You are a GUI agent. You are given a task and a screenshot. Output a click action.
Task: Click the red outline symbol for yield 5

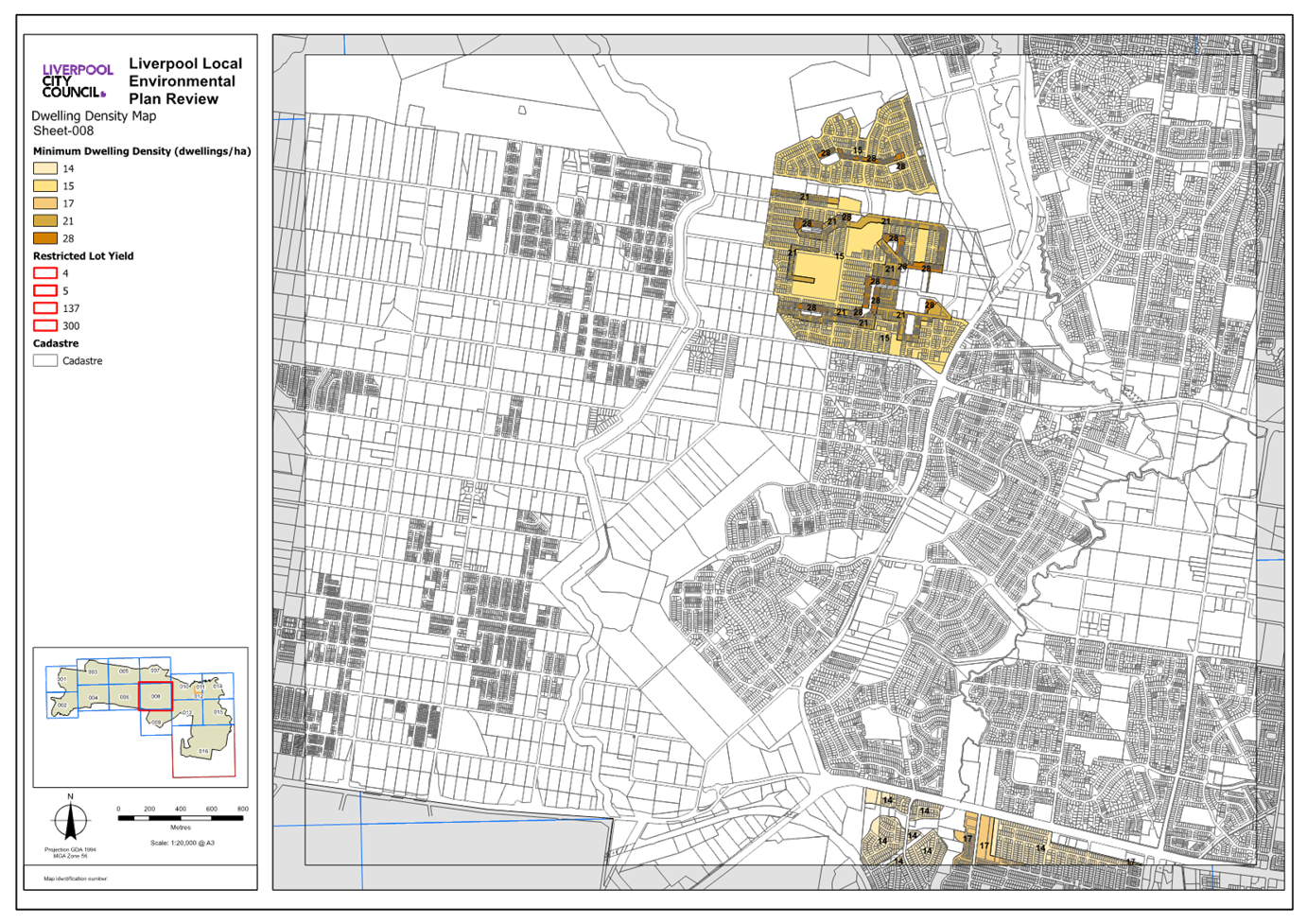tap(45, 290)
